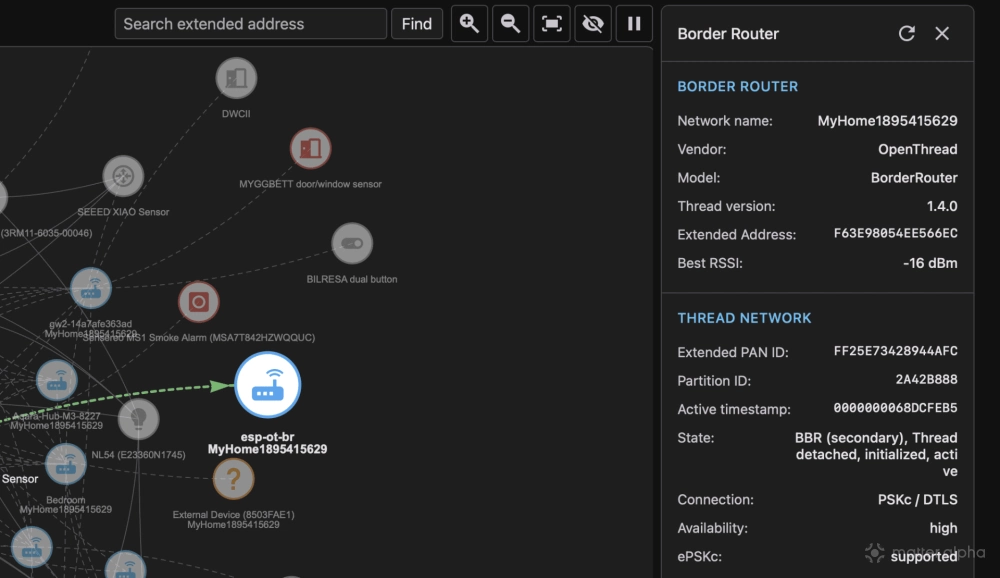Select the Aqara-Hub-M3-8227 router node

tap(57, 380)
